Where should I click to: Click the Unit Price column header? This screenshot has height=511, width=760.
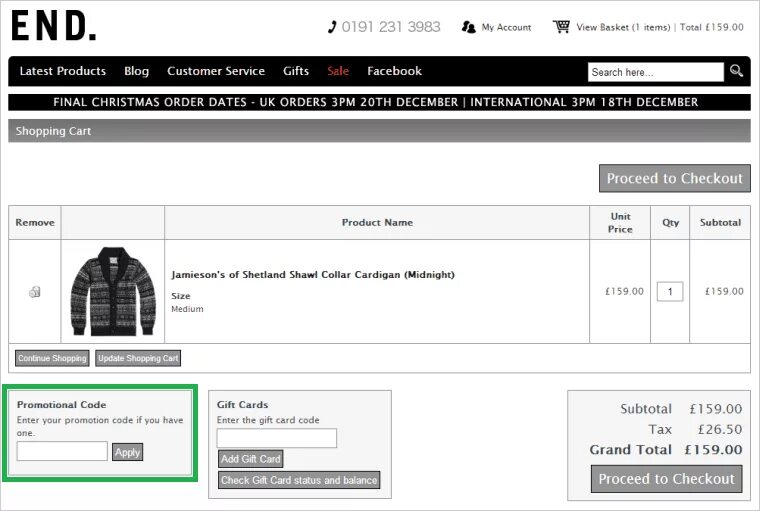coord(620,223)
